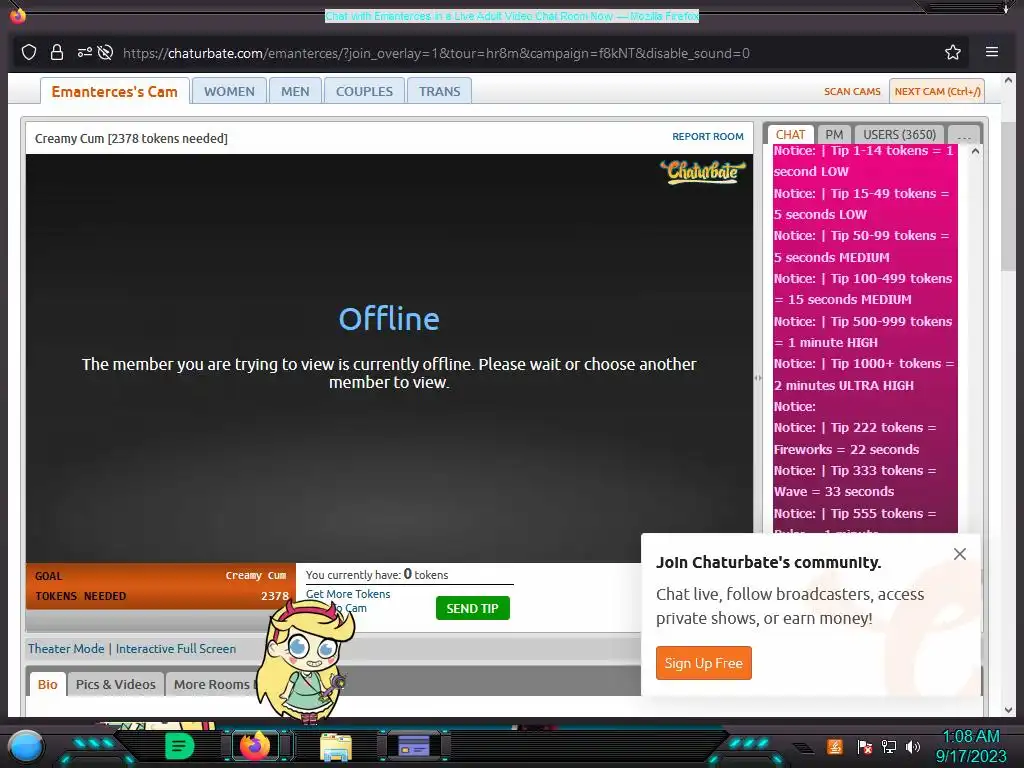The width and height of the screenshot is (1024, 768).
Task: Click the 'Tip 222 tokens =' notice line
Action: coord(855,428)
